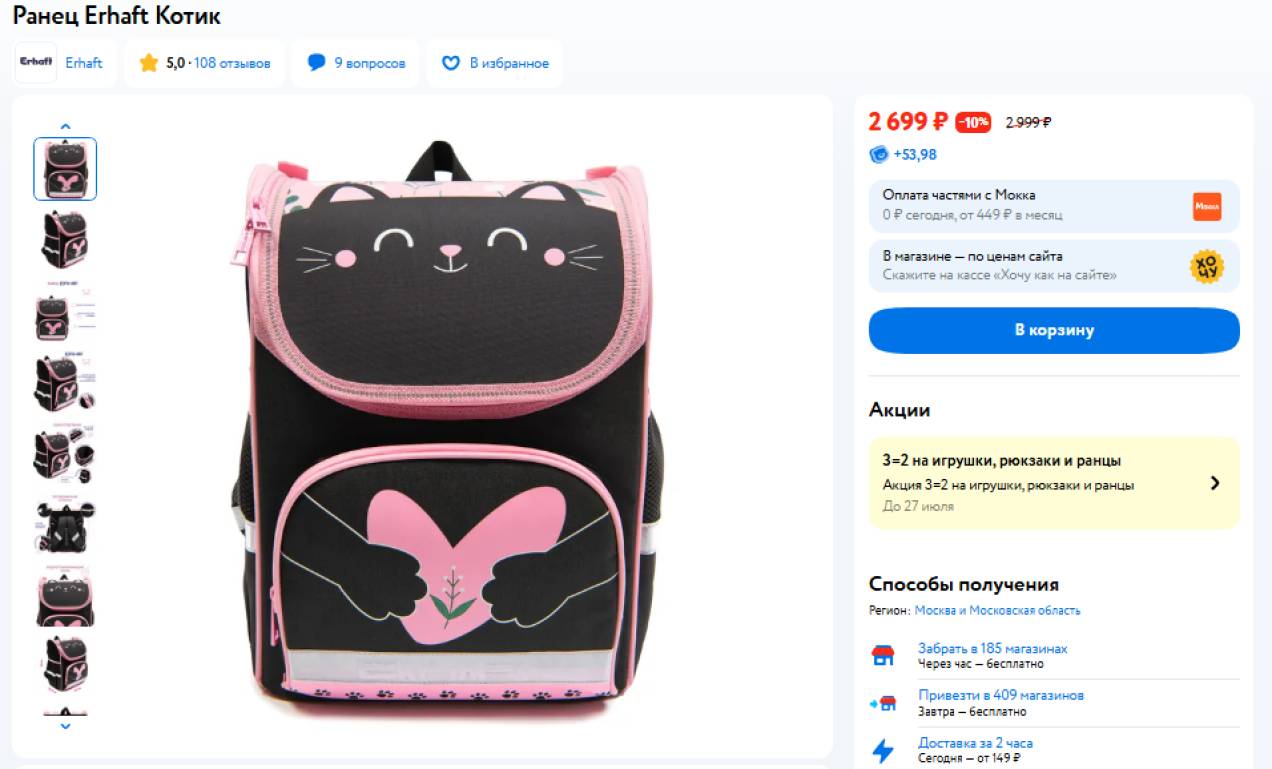Click the blue speech bubble questions icon

[317, 63]
